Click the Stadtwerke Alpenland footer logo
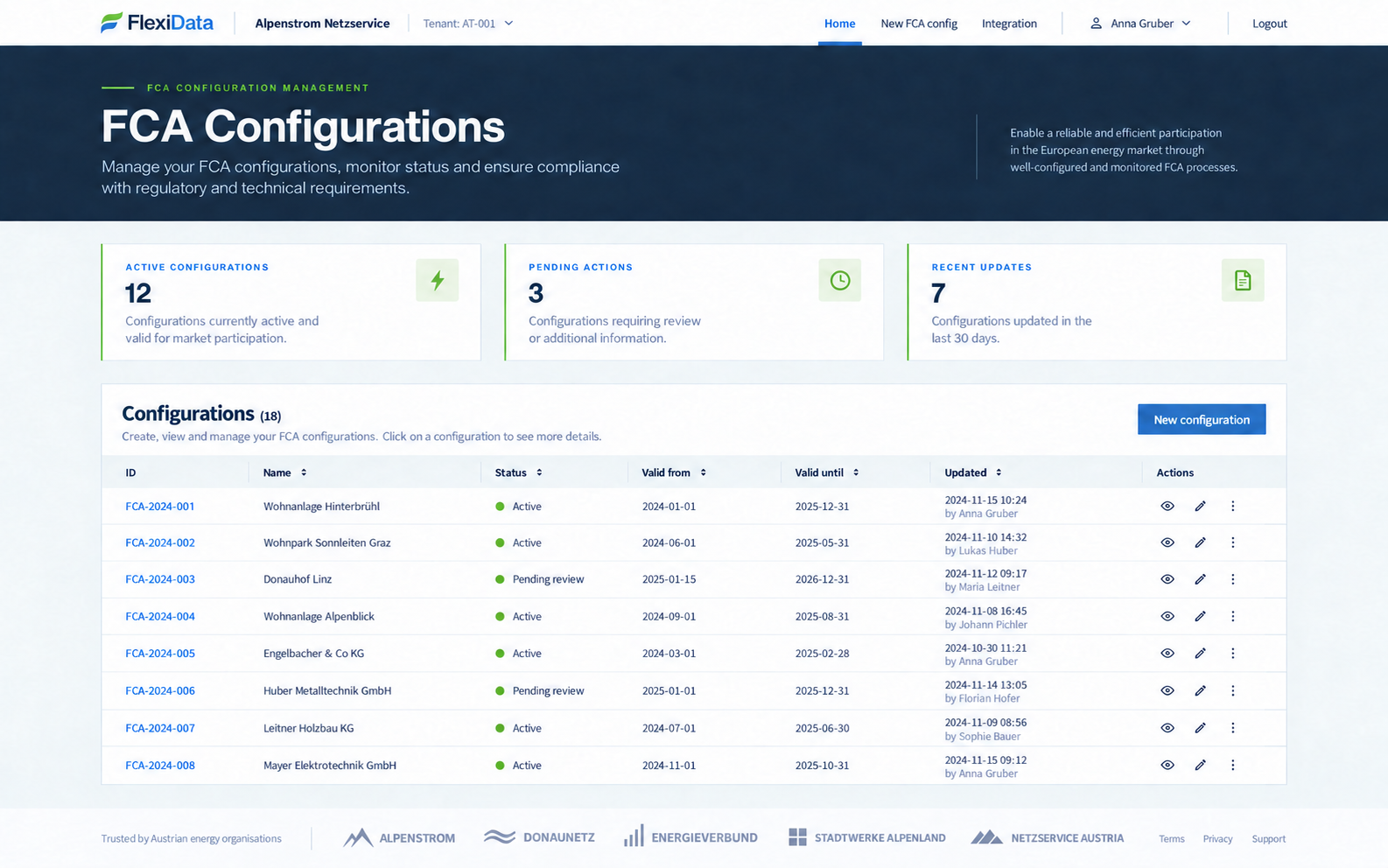 point(867,837)
